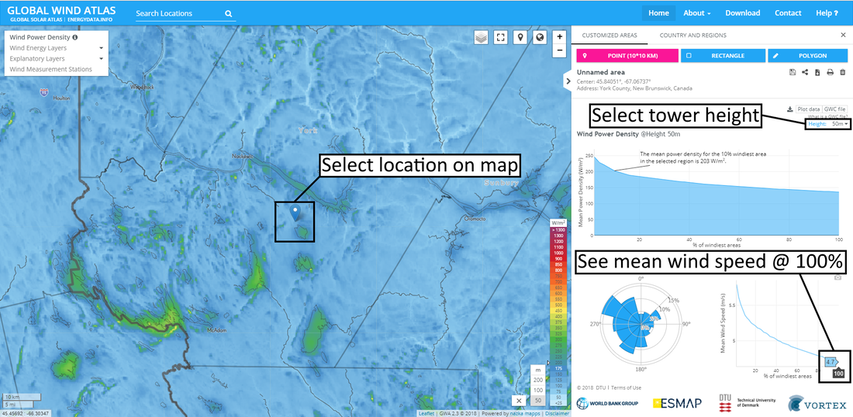Open the nazka mapps link
Image resolution: width=853 pixels, height=417 pixels.
(523, 414)
